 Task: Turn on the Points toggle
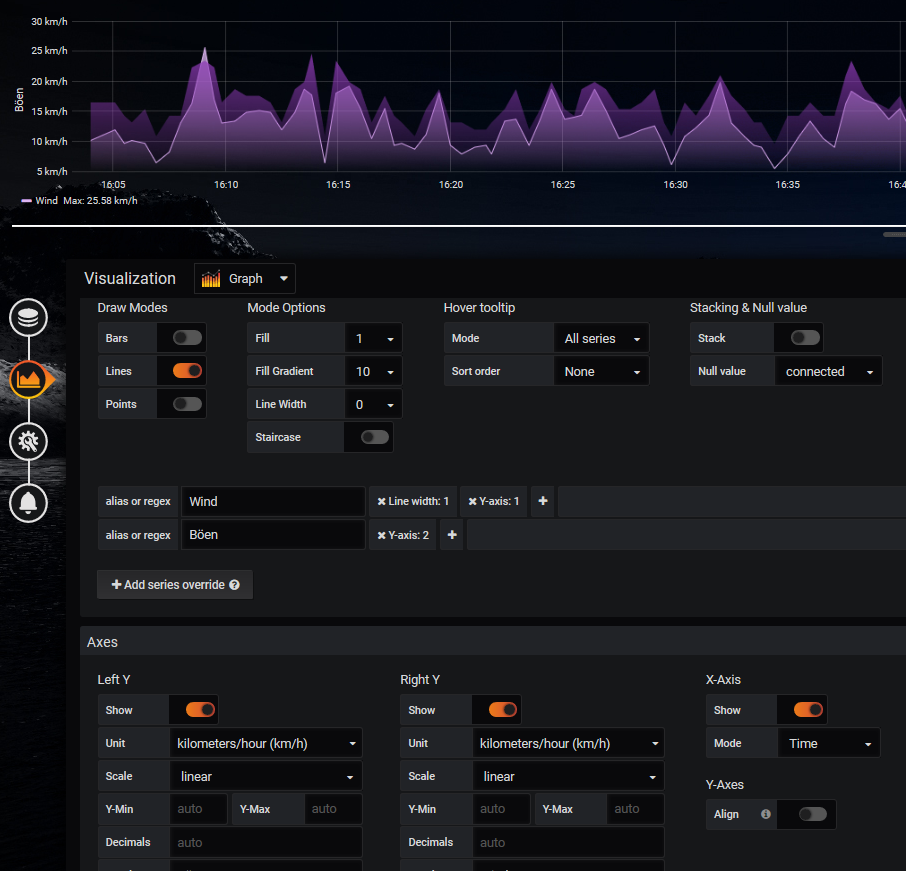188,404
